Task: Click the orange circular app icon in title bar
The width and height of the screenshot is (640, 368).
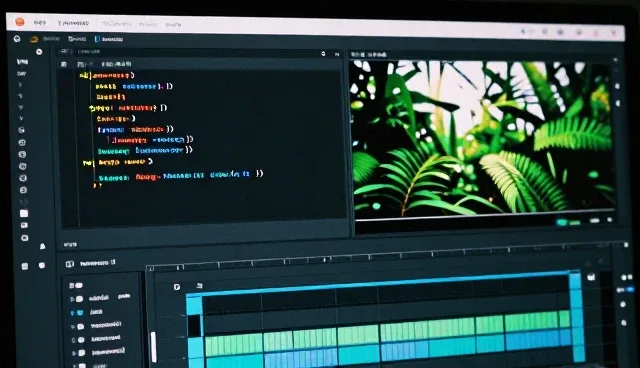Action: pos(20,22)
